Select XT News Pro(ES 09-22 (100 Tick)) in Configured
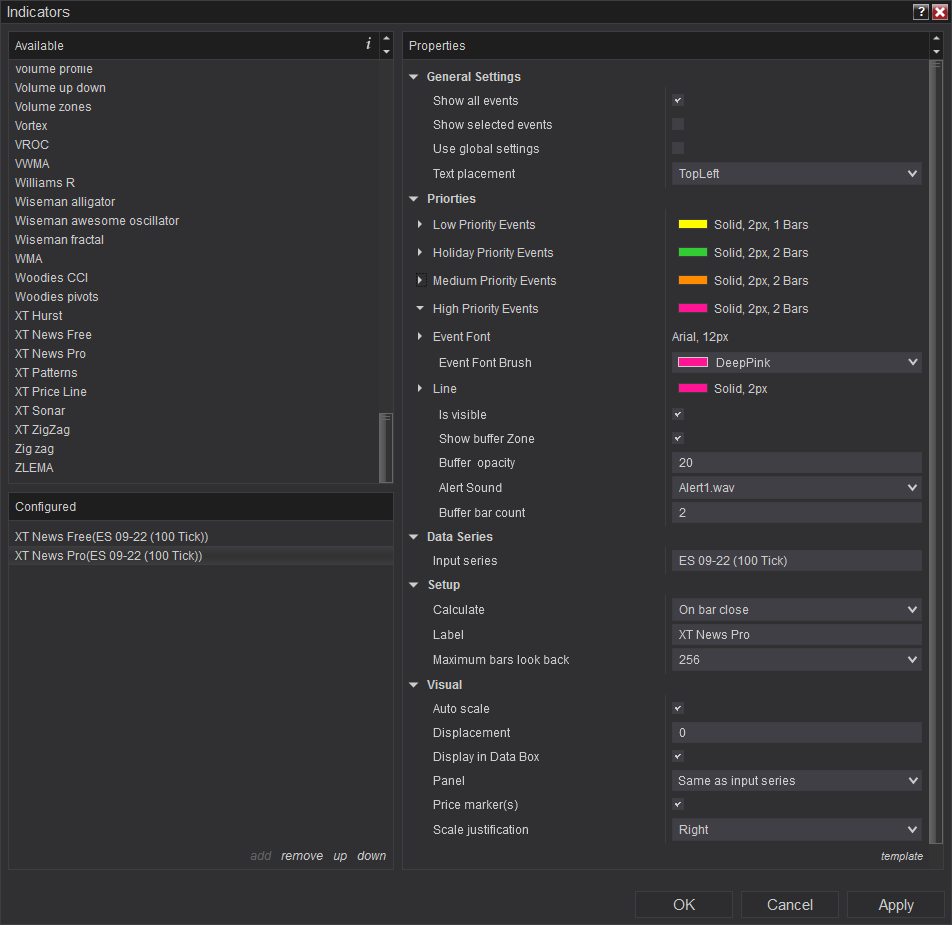Image resolution: width=952 pixels, height=925 pixels. coord(200,555)
